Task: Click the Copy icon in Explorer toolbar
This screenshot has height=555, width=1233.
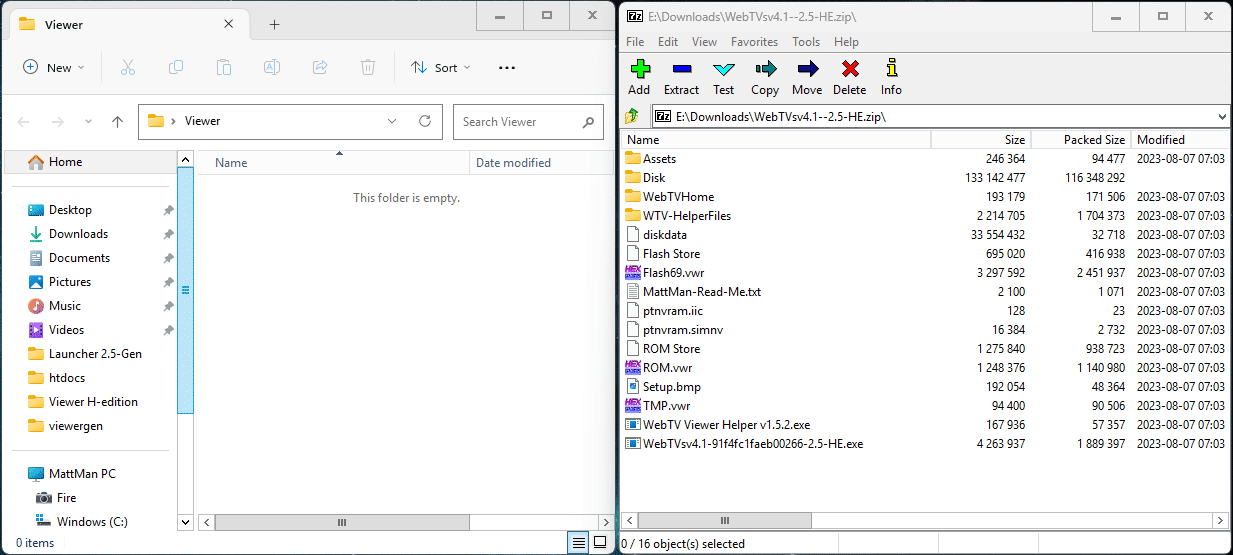Action: tap(176, 67)
